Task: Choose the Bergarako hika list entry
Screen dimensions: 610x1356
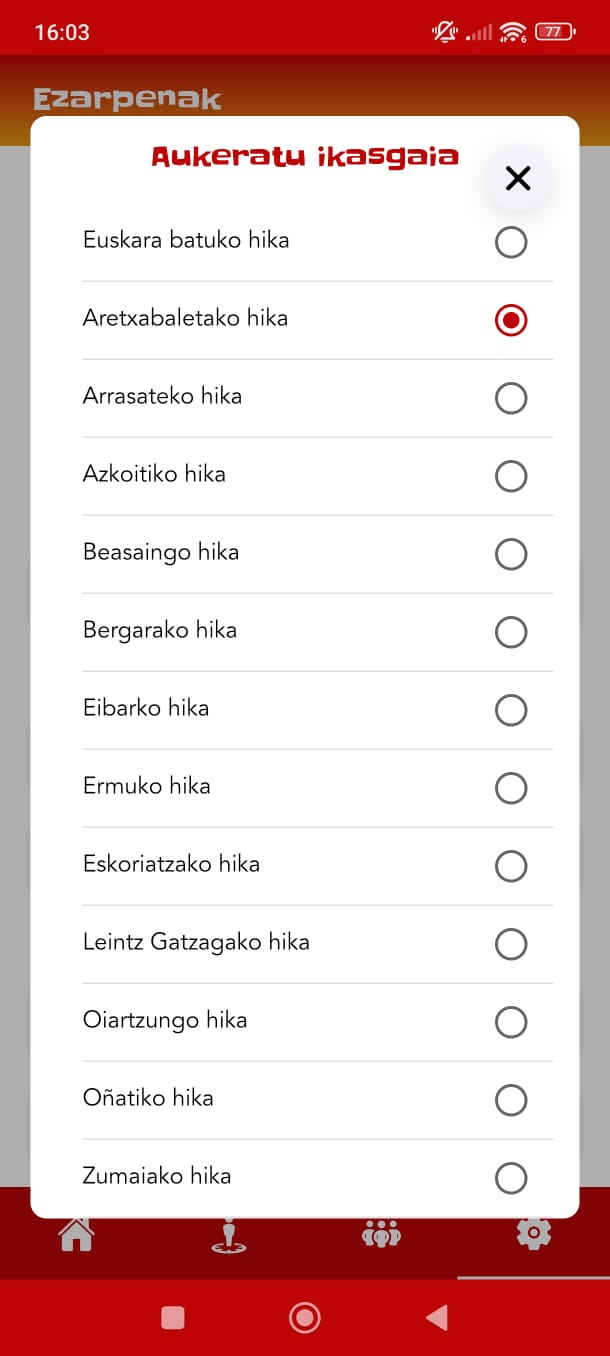Action: pyautogui.click(x=160, y=630)
